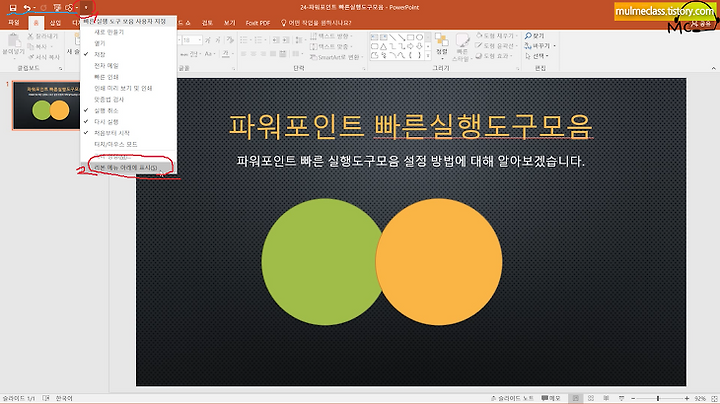The width and height of the screenshot is (720, 404).
Task: Choose 리본 메뉴 아래에 표시 menu item
Action: click(128, 168)
